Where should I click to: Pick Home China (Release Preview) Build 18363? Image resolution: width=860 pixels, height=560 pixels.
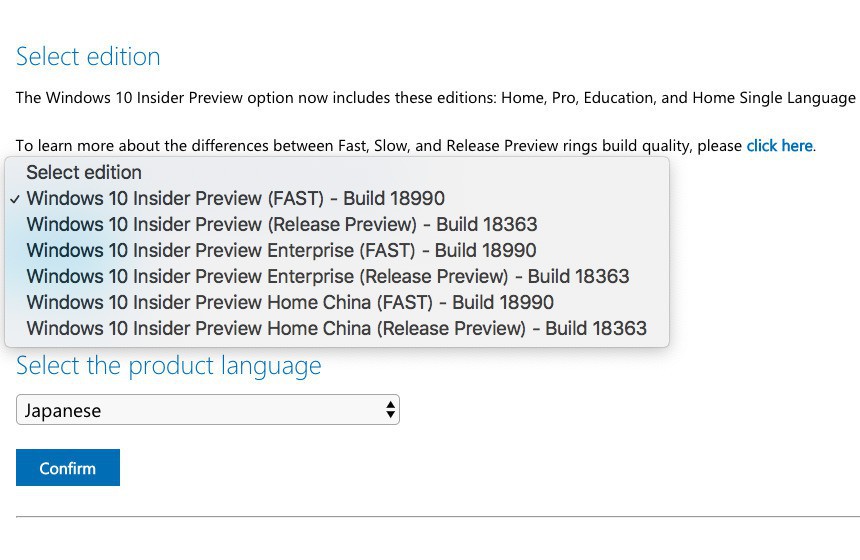[336, 328]
